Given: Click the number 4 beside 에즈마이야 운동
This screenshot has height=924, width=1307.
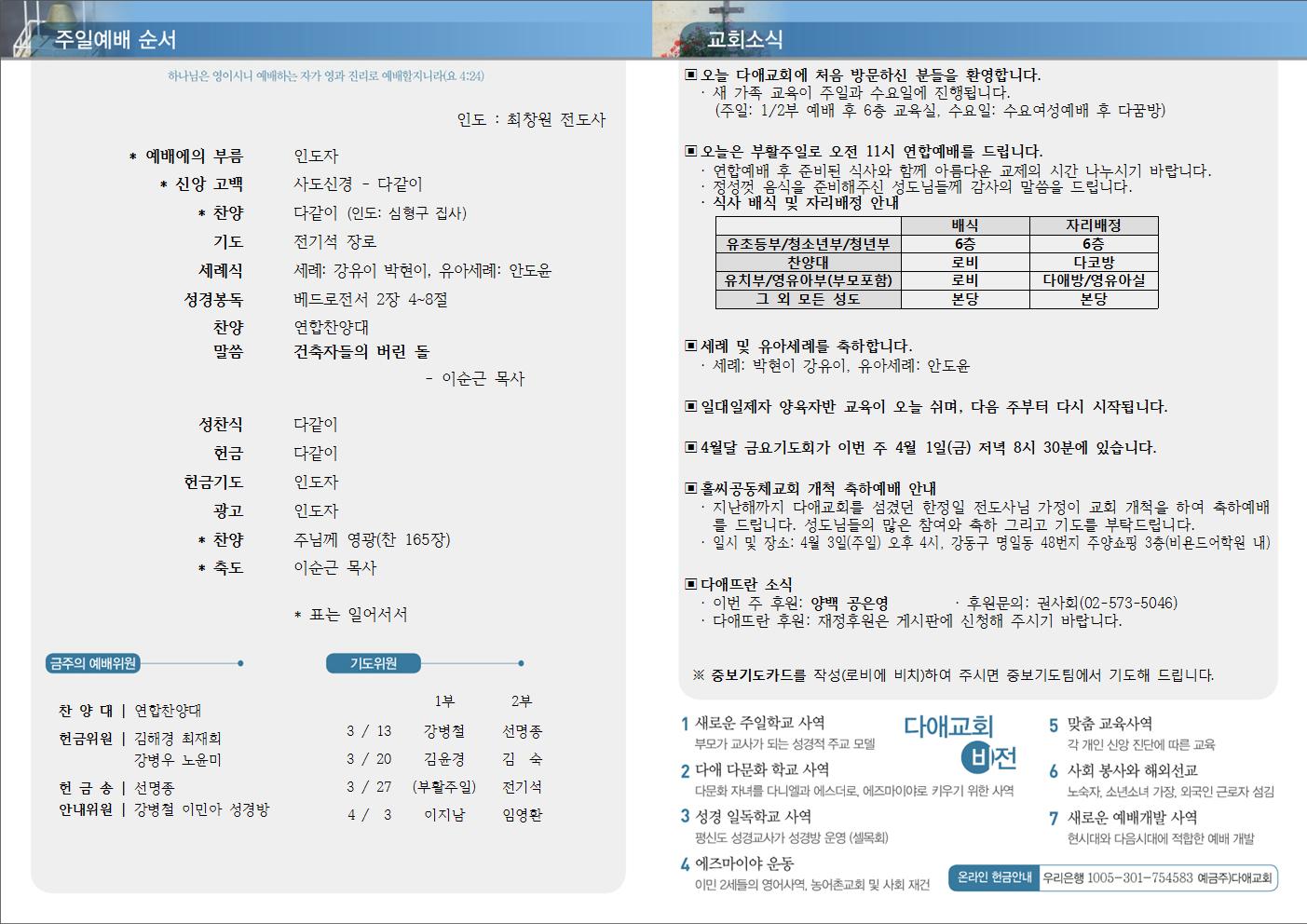Looking at the screenshot, I should [x=685, y=864].
